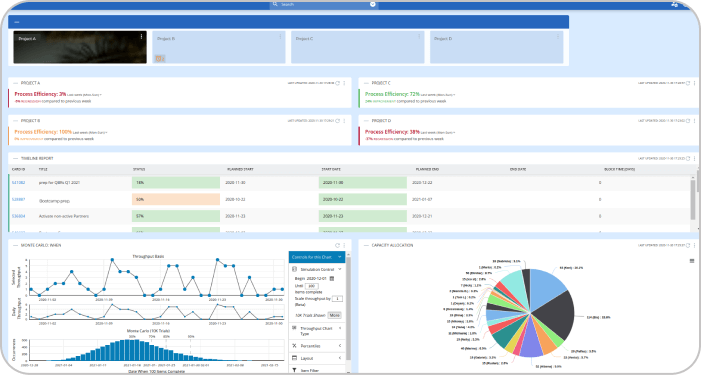The width and height of the screenshot is (701, 375).
Task: Open the Project A card thumbnail
Action: [80, 47]
